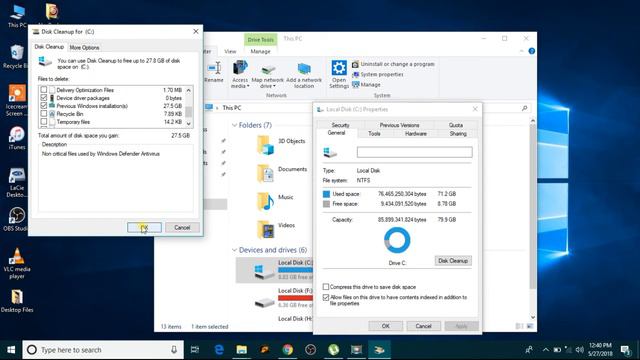Collapse the Folders (7) section

(235, 125)
